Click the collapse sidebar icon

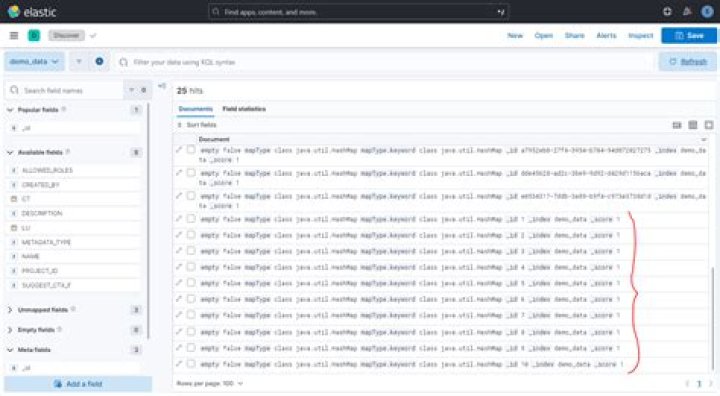(x=162, y=86)
